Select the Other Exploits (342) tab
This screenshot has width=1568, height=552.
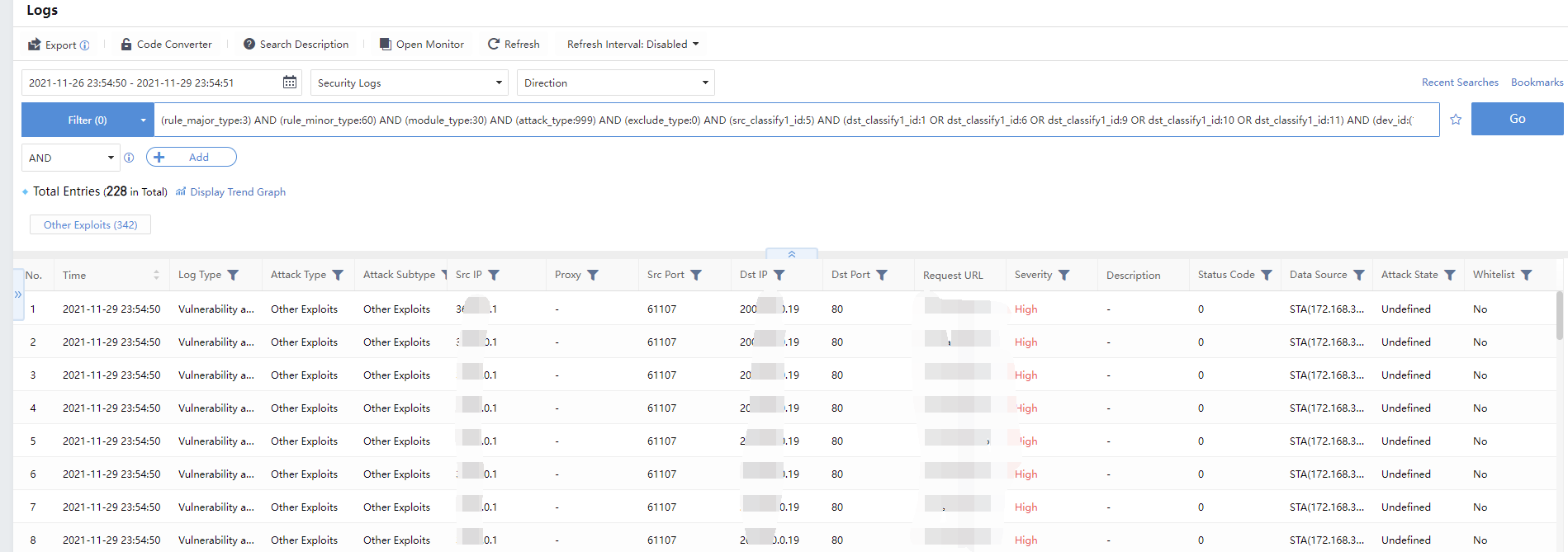point(90,225)
